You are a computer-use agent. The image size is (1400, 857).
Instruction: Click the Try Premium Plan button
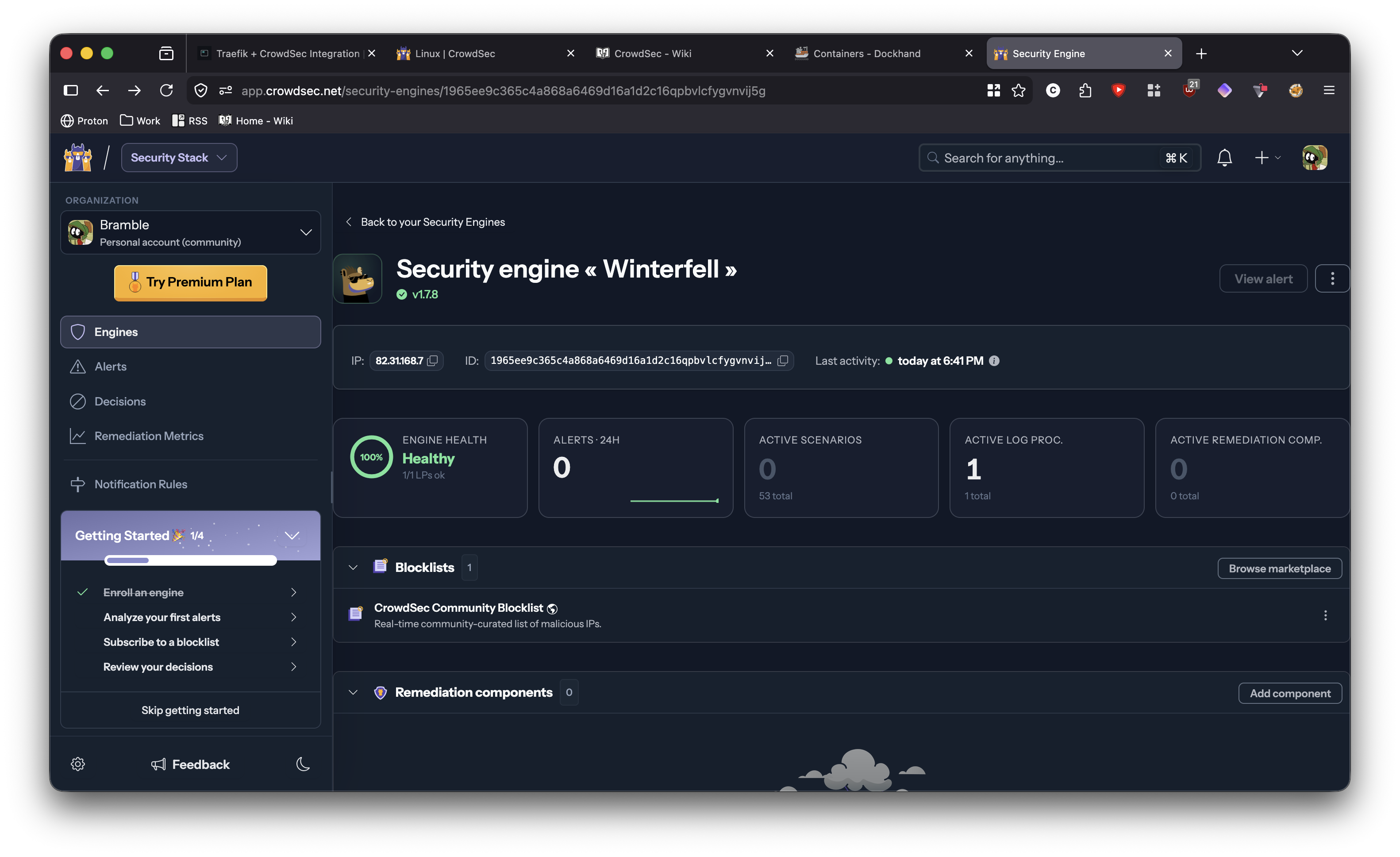point(190,282)
